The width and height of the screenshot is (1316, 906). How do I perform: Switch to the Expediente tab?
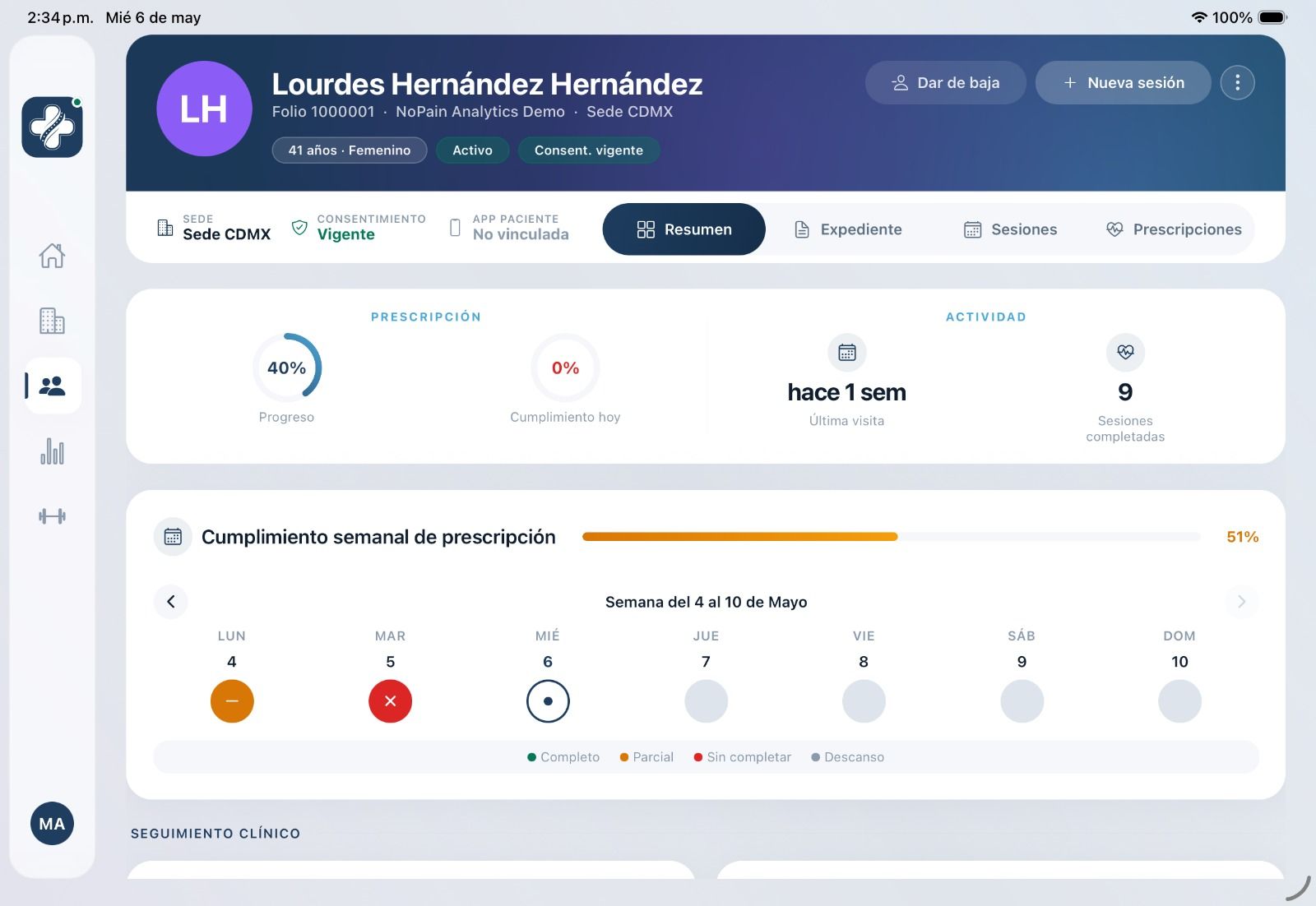pyautogui.click(x=848, y=229)
